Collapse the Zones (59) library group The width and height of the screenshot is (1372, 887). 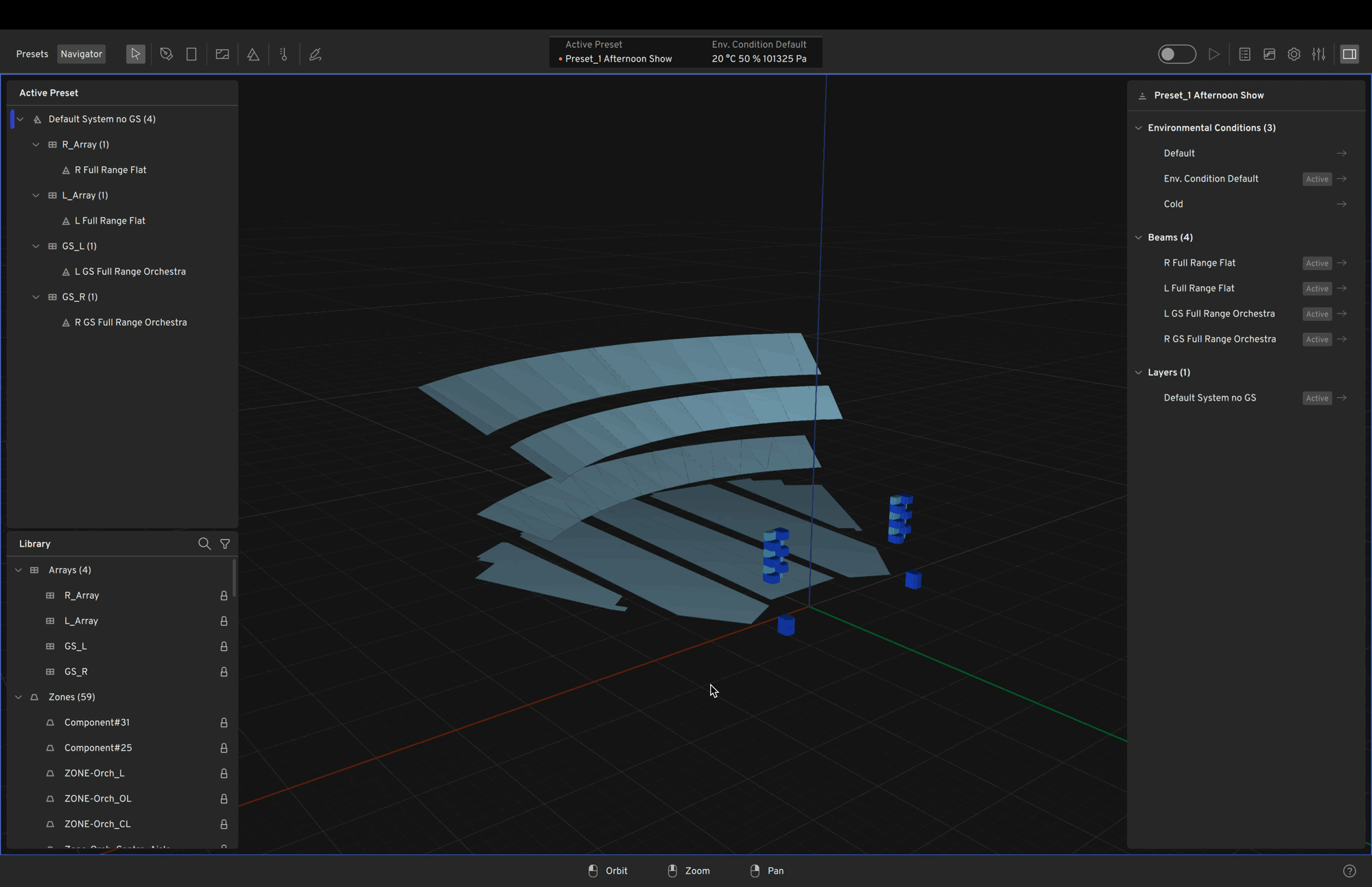coord(19,697)
